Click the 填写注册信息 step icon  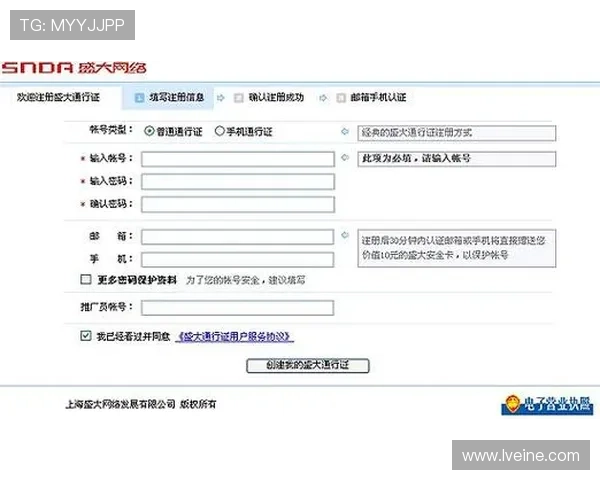[x=139, y=98]
